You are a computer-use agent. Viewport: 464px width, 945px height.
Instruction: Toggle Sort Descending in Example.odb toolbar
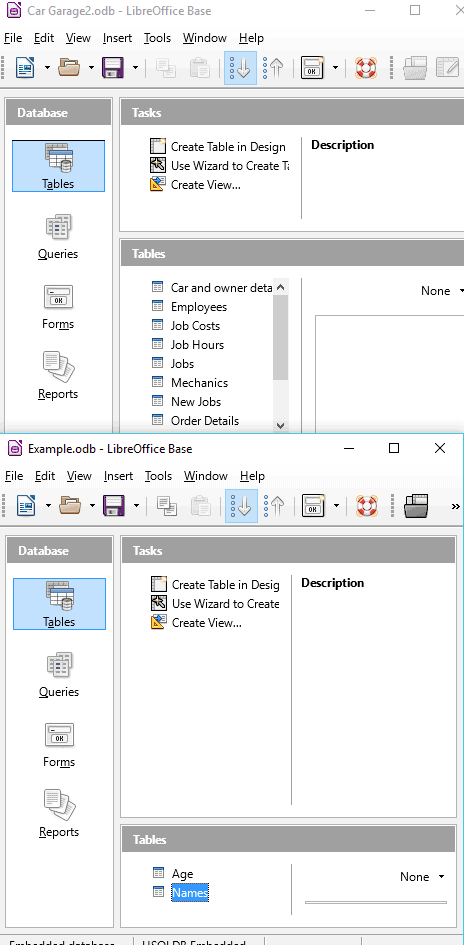275,506
